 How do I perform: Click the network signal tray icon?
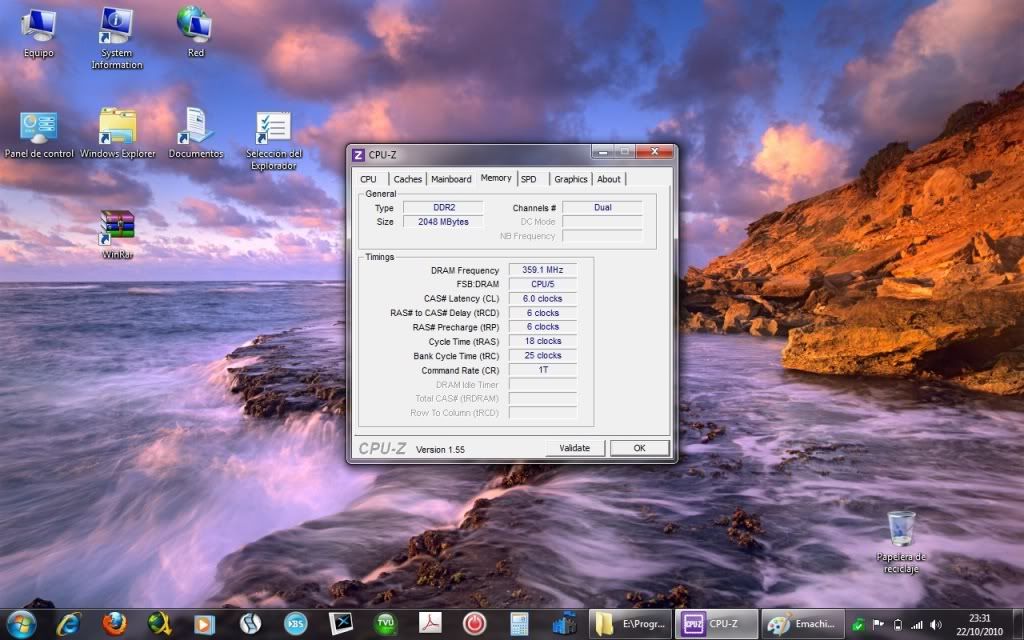(x=917, y=625)
